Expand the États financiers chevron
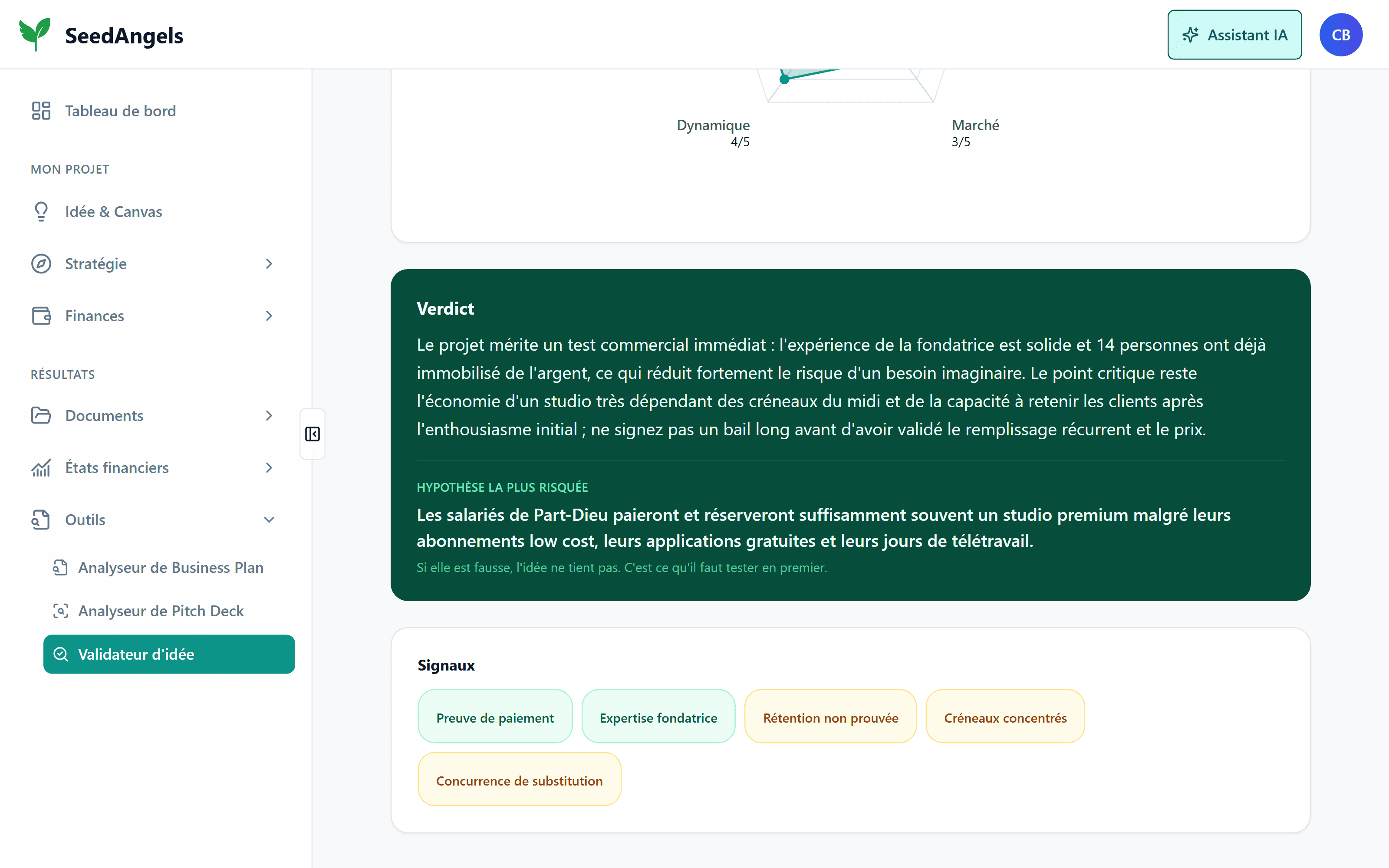This screenshot has height=868, width=1389. tap(269, 468)
